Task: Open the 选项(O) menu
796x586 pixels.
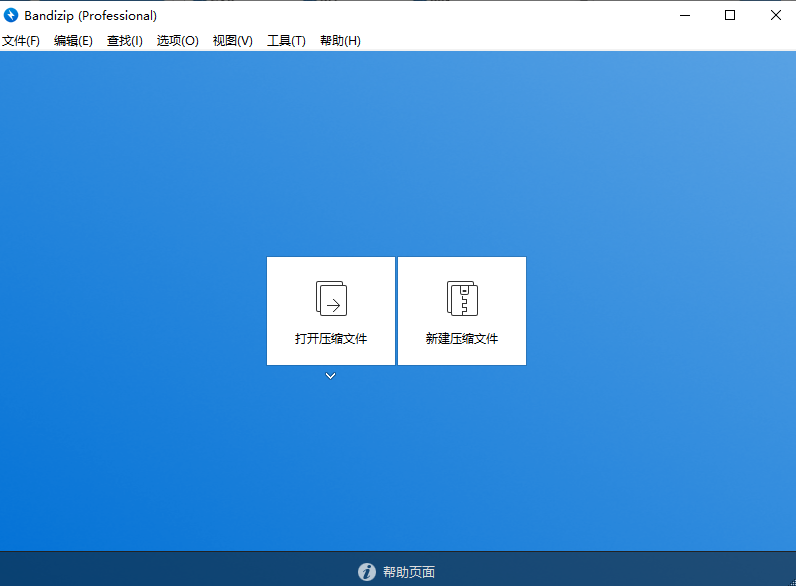Action: click(178, 41)
